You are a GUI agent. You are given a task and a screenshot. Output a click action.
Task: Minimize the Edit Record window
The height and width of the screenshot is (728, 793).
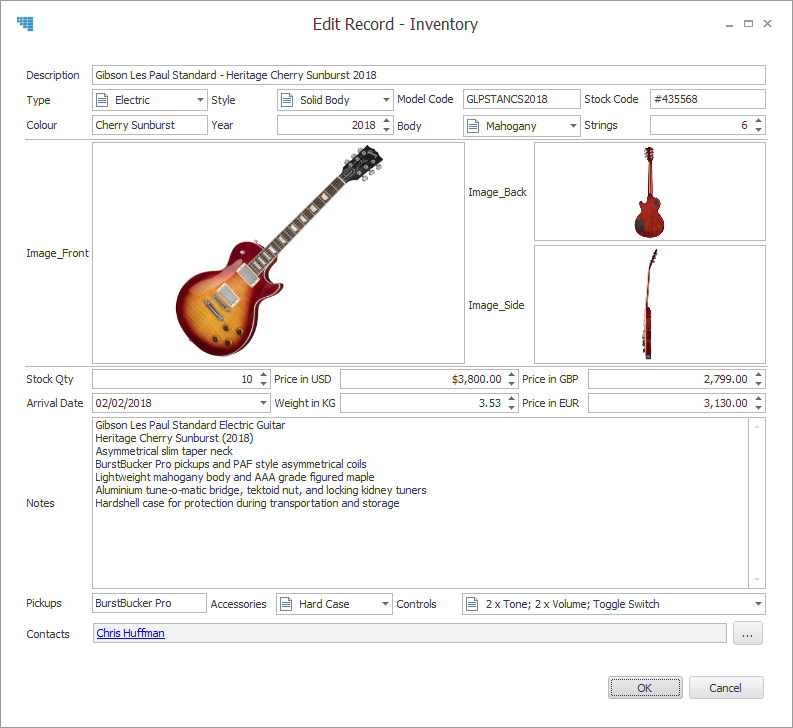click(x=729, y=24)
